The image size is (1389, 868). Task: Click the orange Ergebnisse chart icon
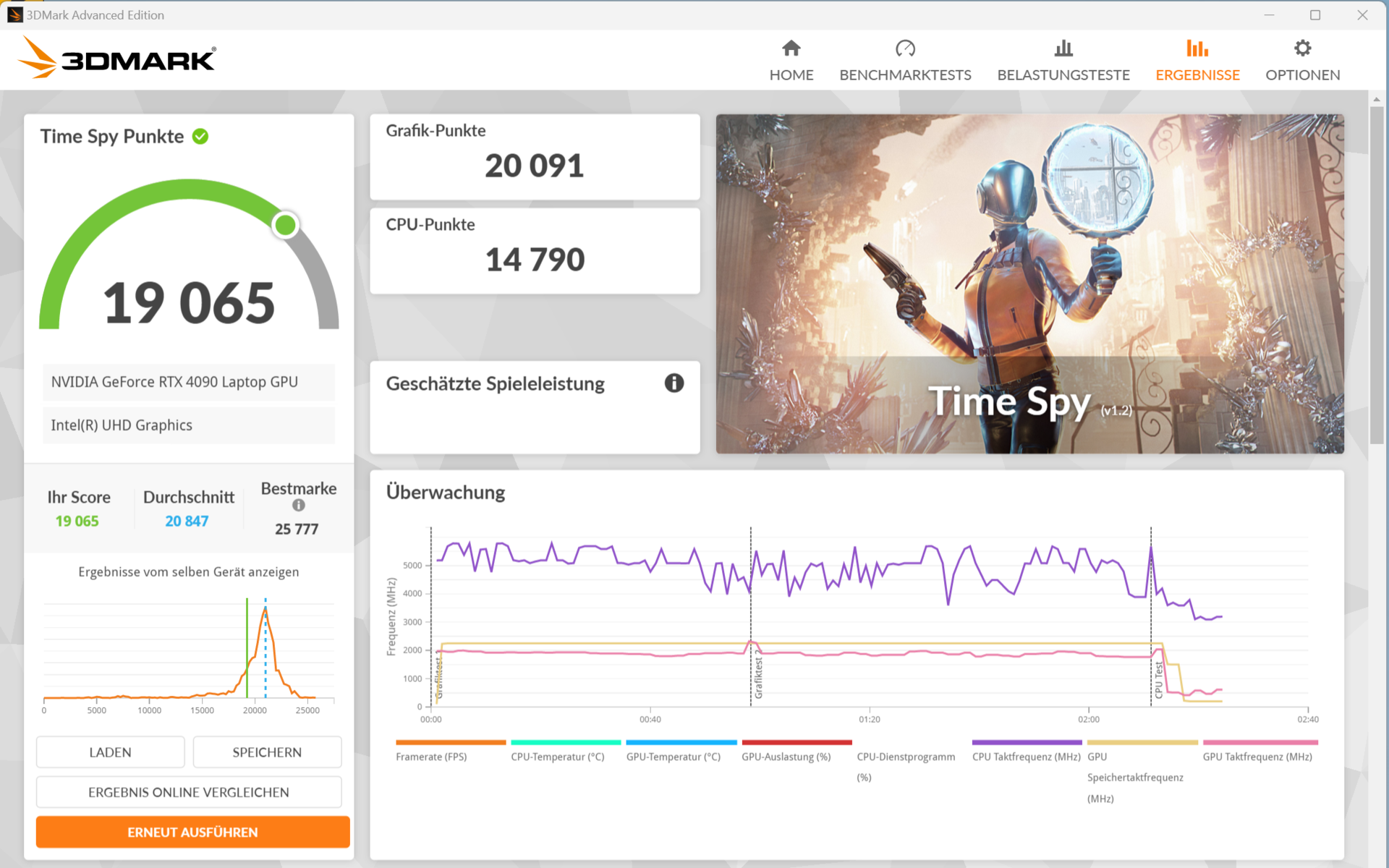1197,48
